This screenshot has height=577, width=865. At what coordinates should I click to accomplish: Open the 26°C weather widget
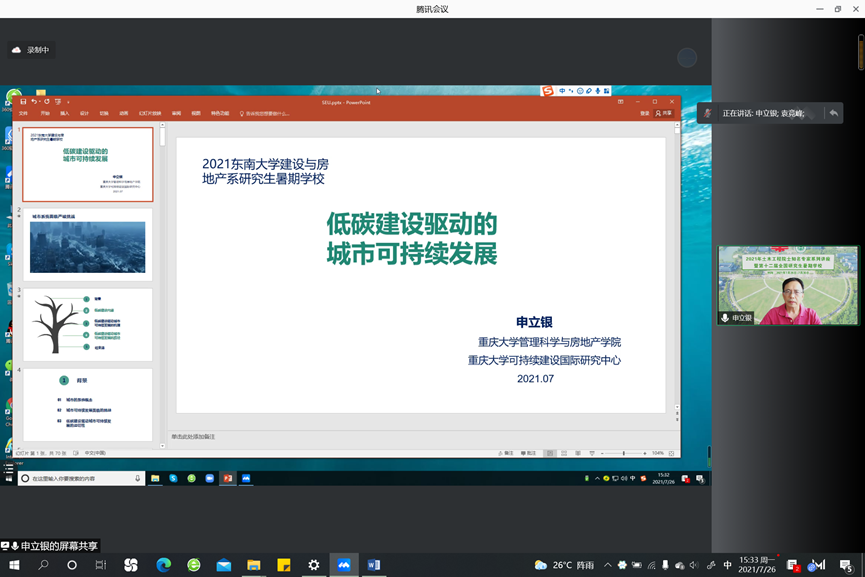(565, 565)
